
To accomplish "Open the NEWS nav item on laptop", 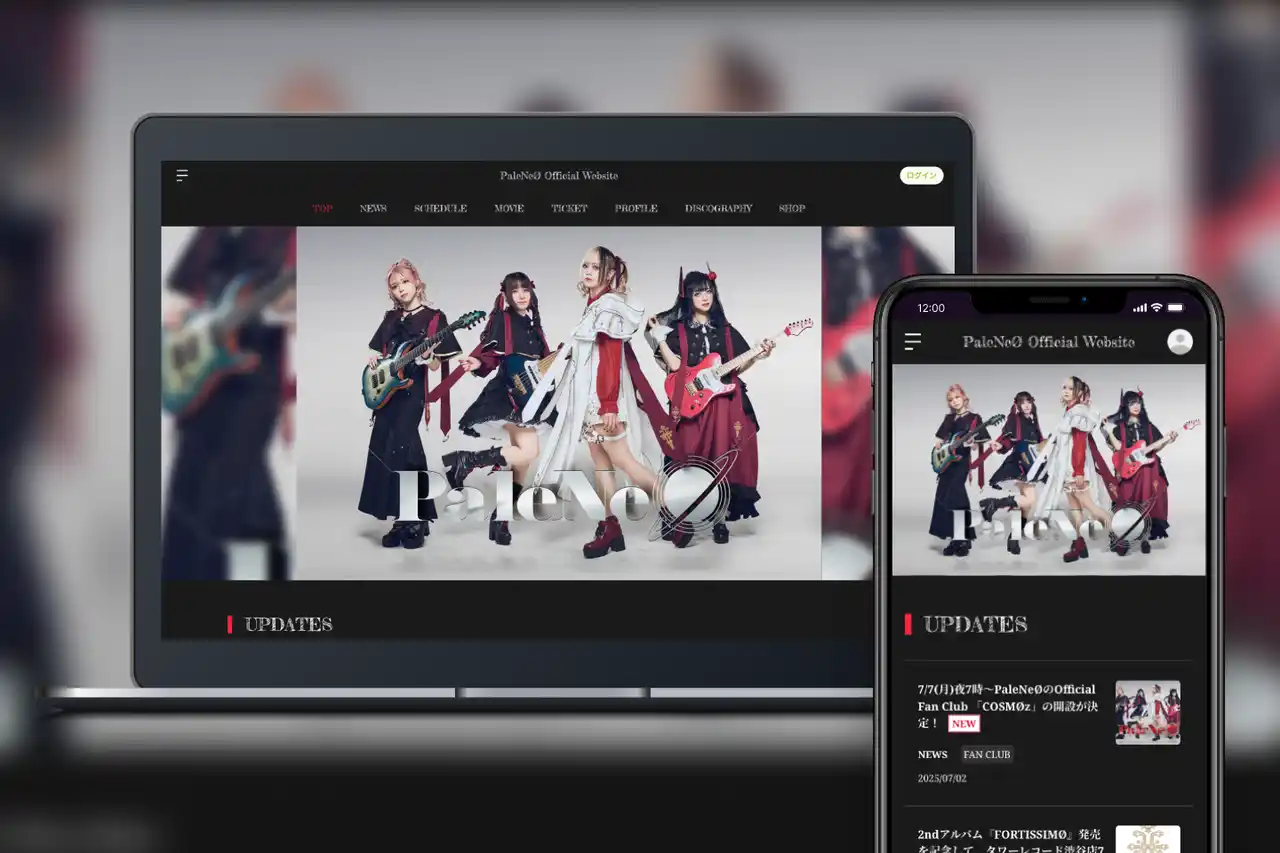I will pos(373,208).
